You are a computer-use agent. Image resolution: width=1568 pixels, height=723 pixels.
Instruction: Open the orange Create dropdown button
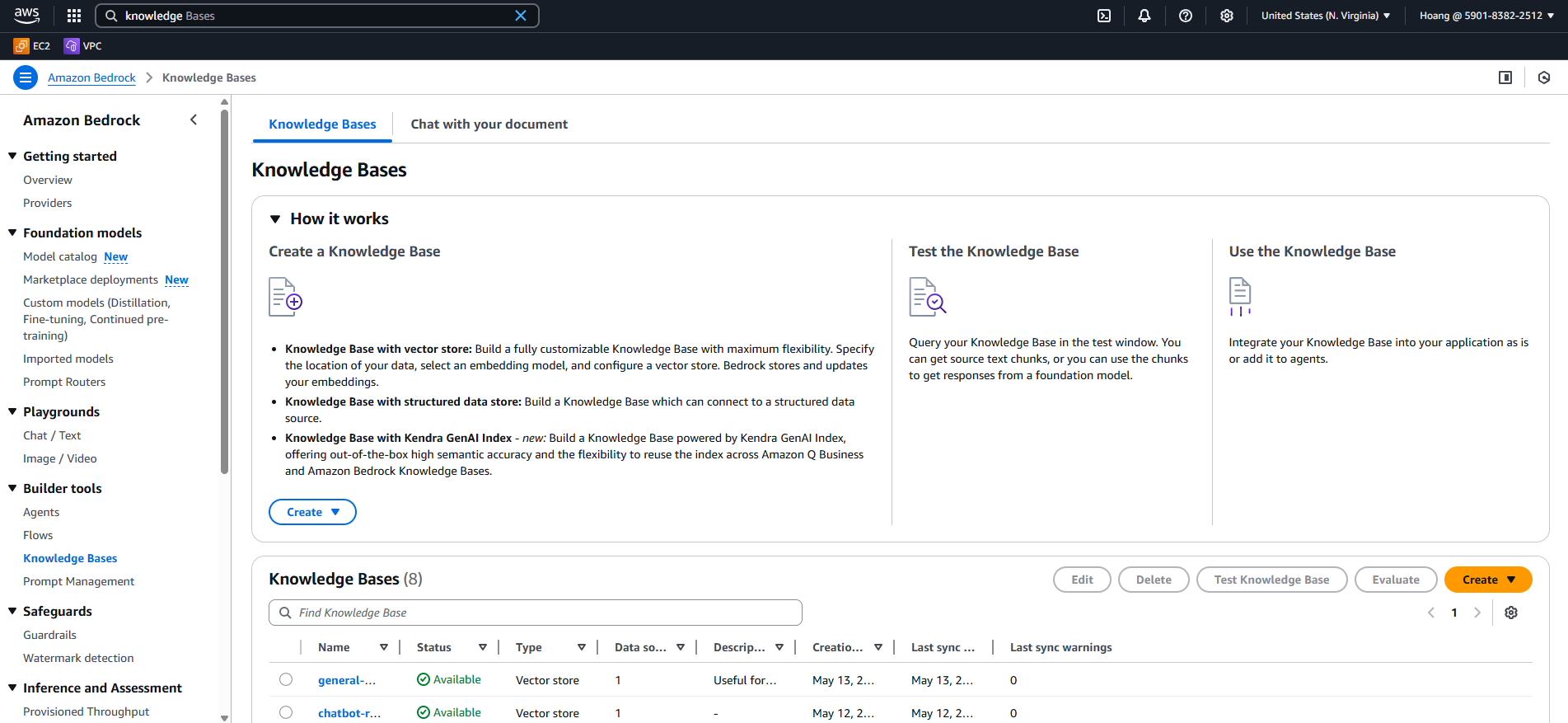pyautogui.click(x=1488, y=580)
